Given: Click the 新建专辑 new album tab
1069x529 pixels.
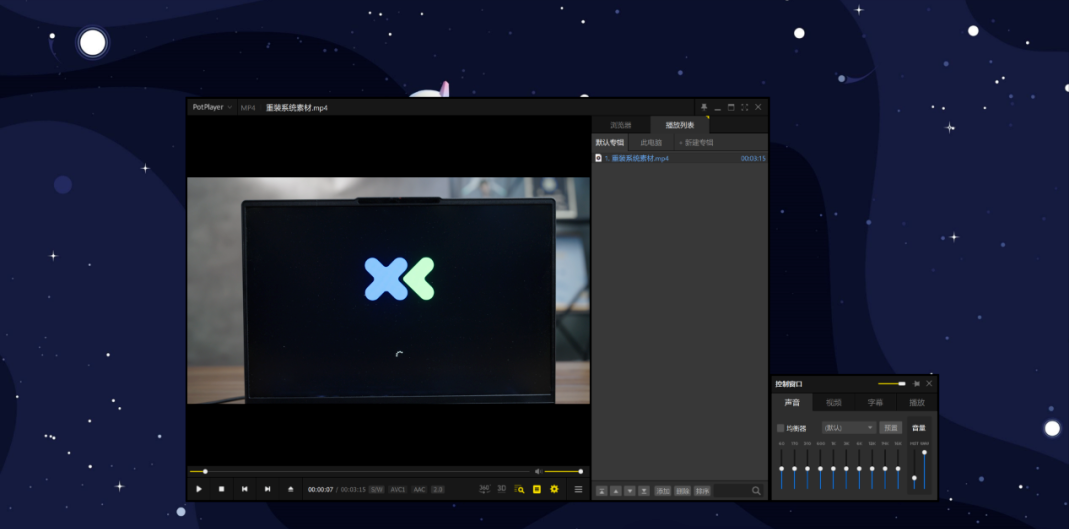Looking at the screenshot, I should [x=696, y=142].
